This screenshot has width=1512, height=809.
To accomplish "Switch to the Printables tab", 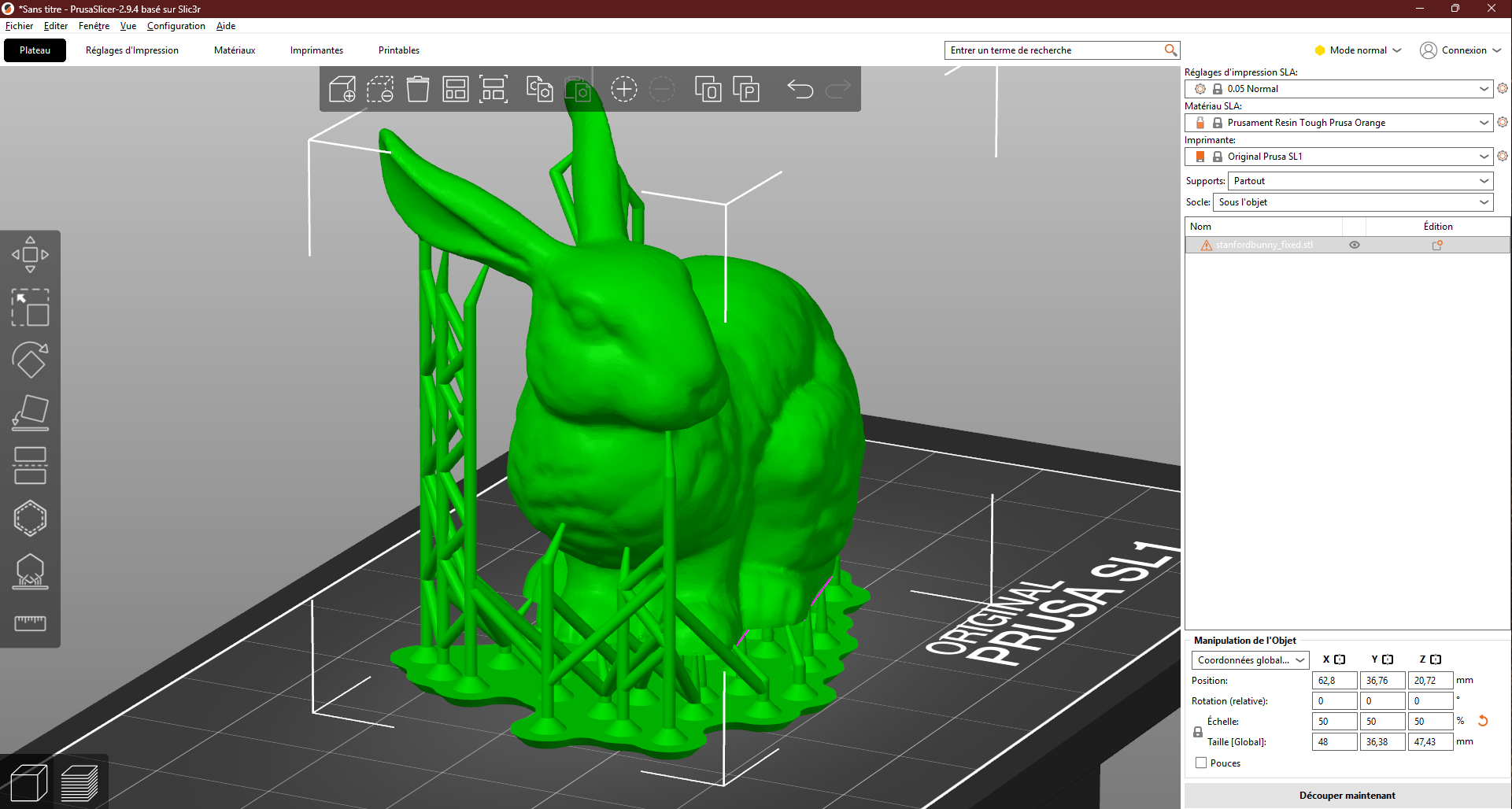I will [x=399, y=50].
